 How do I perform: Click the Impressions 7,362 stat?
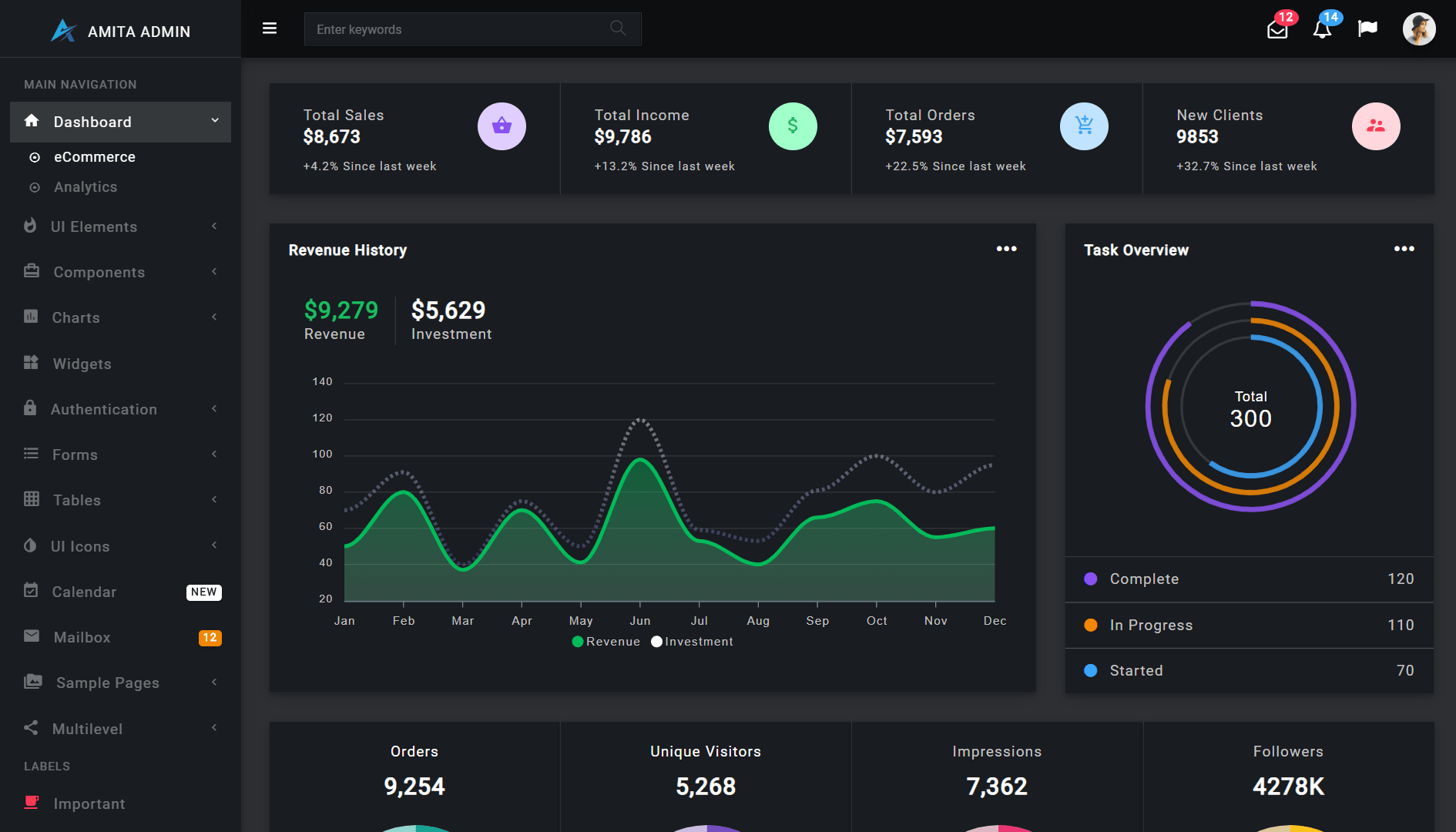pyautogui.click(x=997, y=771)
